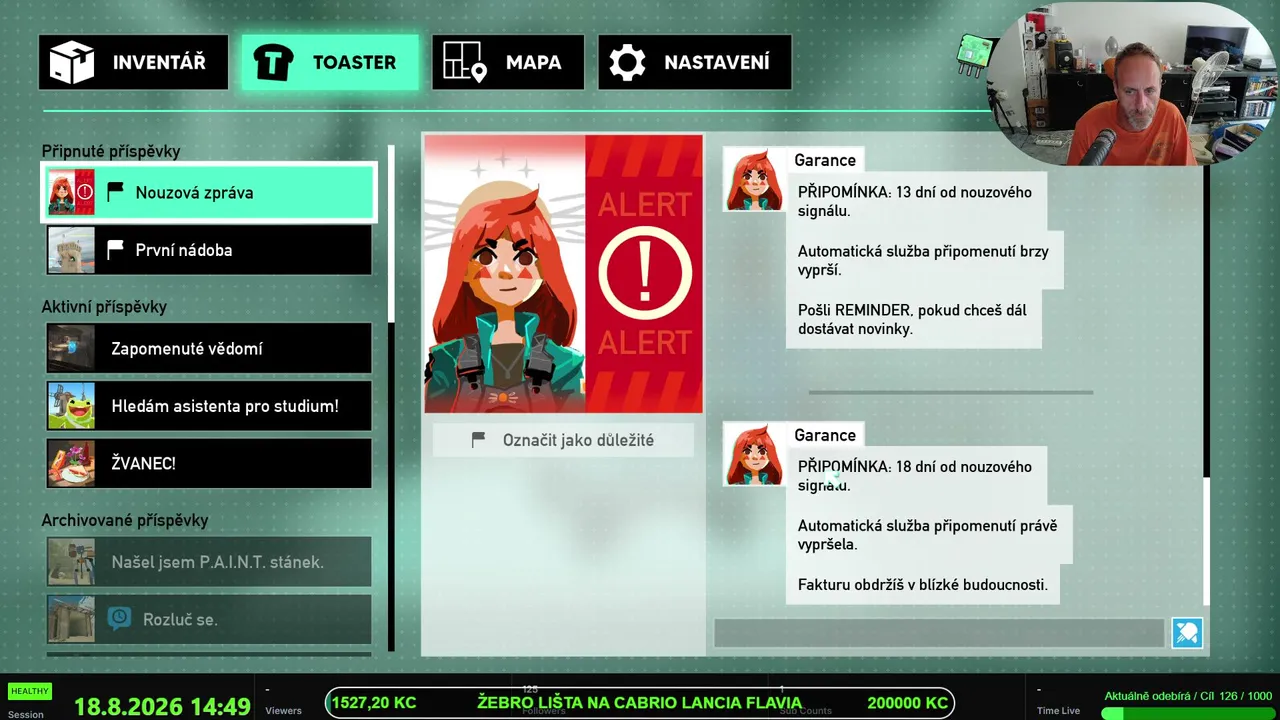This screenshot has height=720, width=1280.
Task: Click the message input field
Action: (x=939, y=633)
